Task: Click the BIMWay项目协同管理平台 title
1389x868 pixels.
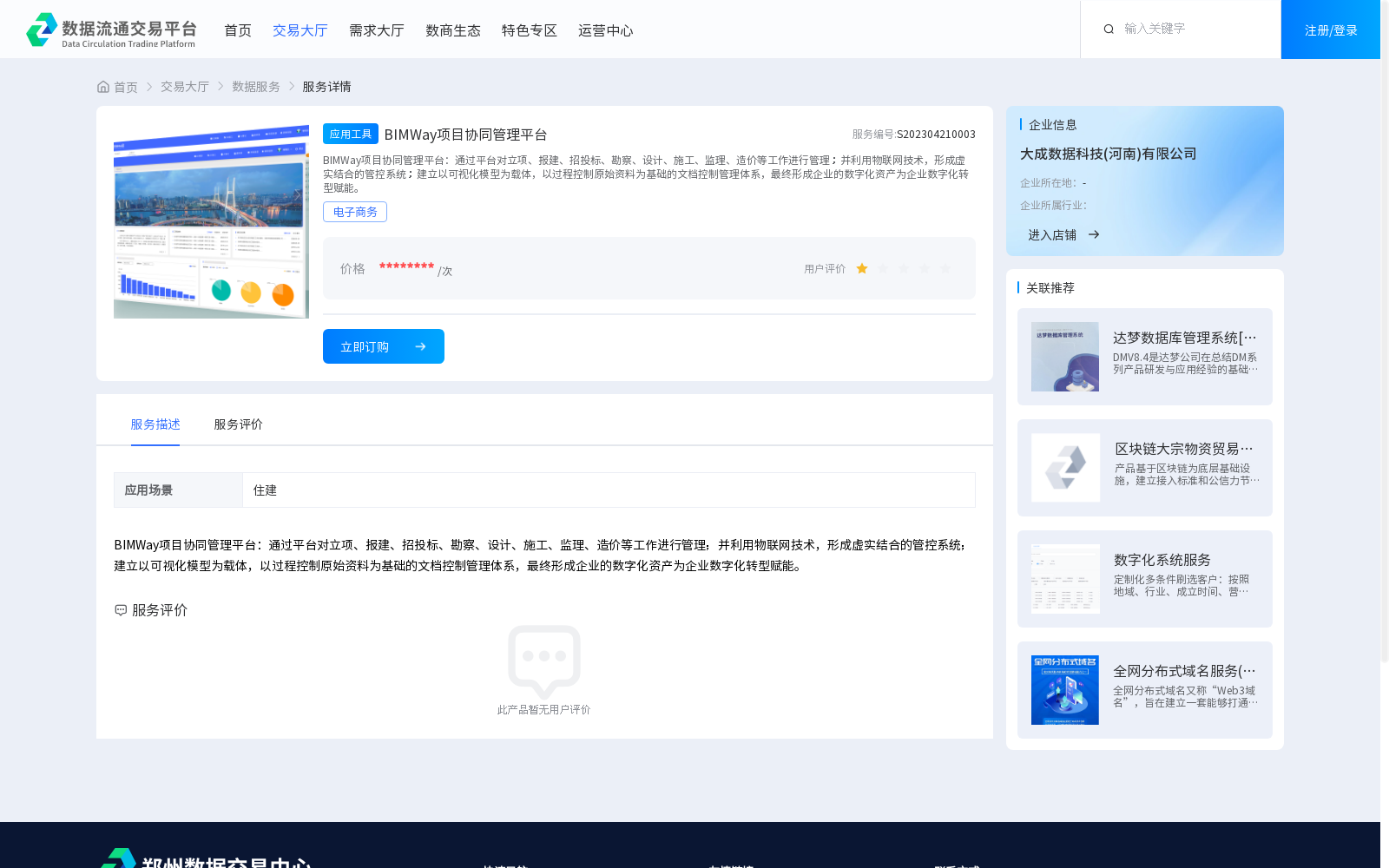Action: pyautogui.click(x=465, y=135)
